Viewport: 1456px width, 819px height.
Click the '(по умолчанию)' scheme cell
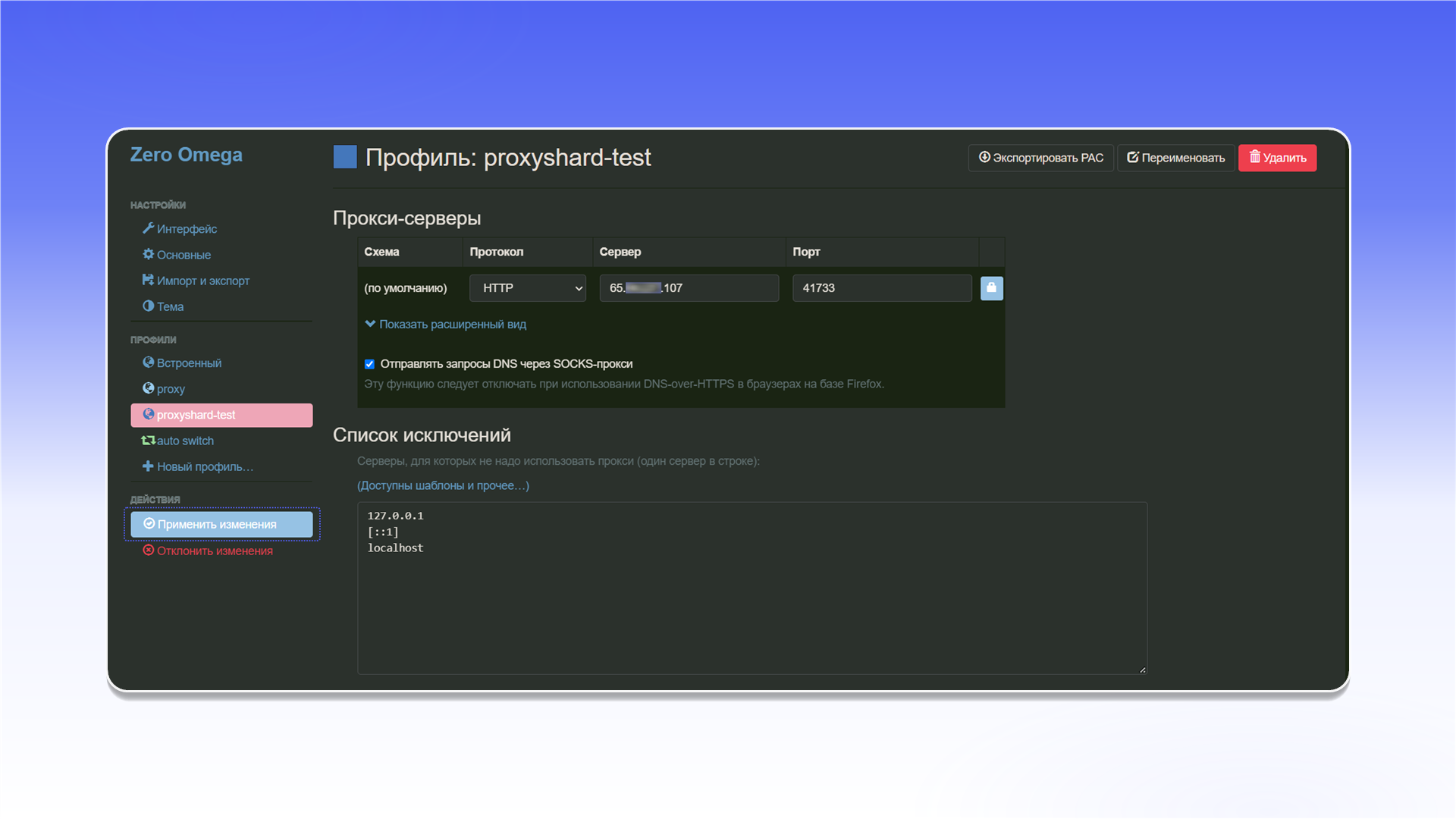(x=406, y=288)
